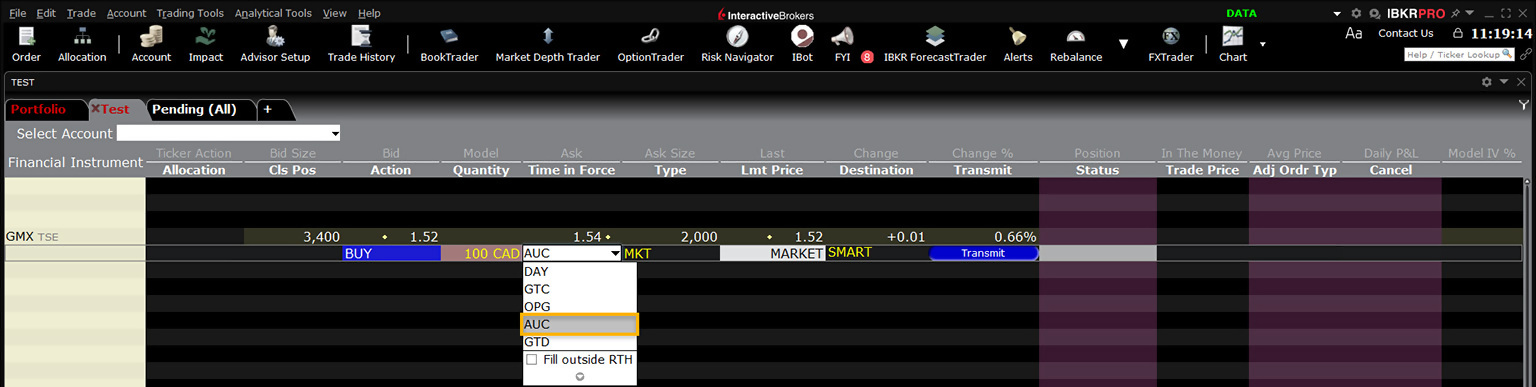1536x387 pixels.
Task: Expand more options arrow below RTH checkbox
Action: [x=579, y=377]
